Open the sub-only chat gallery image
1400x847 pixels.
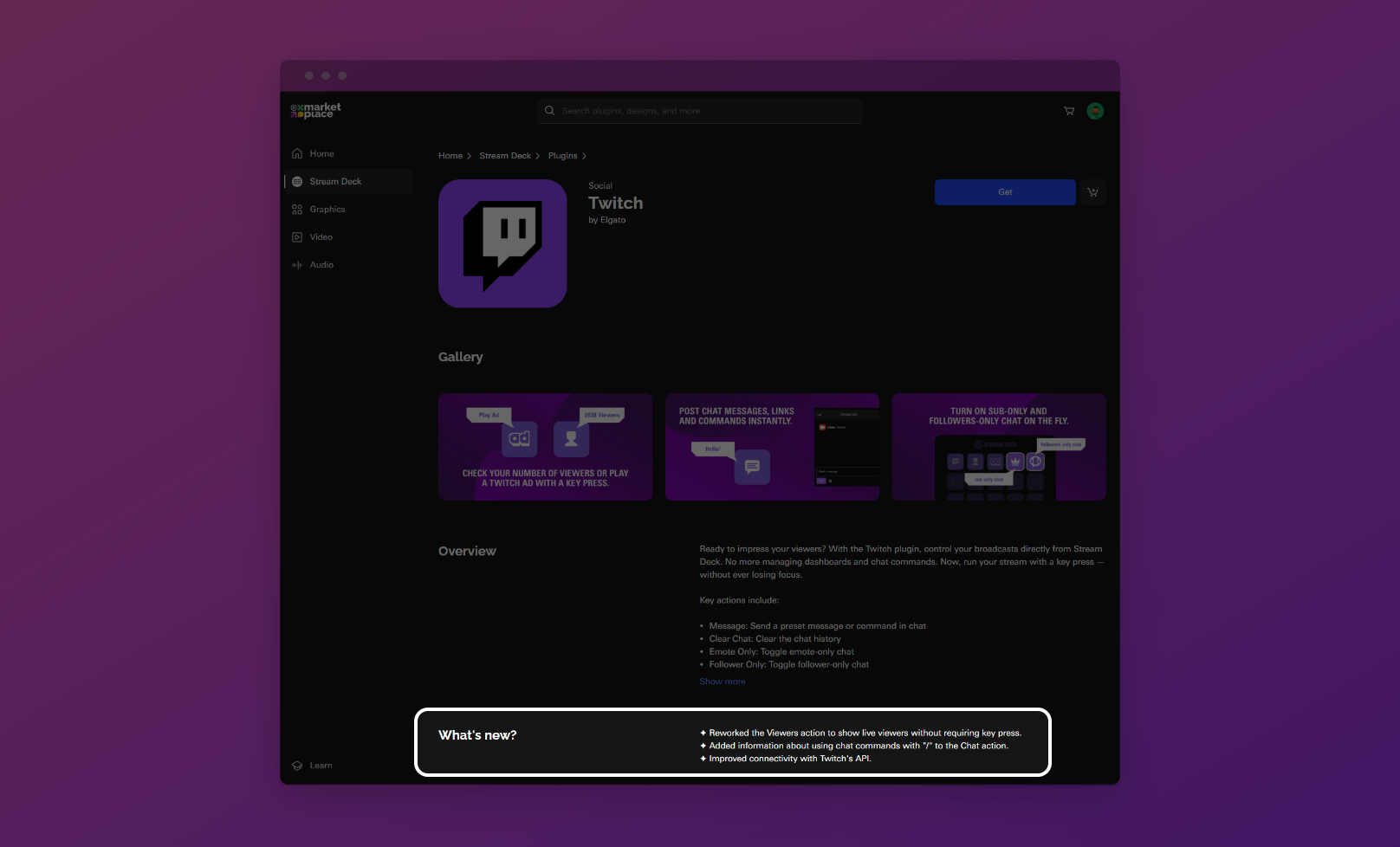coord(998,447)
